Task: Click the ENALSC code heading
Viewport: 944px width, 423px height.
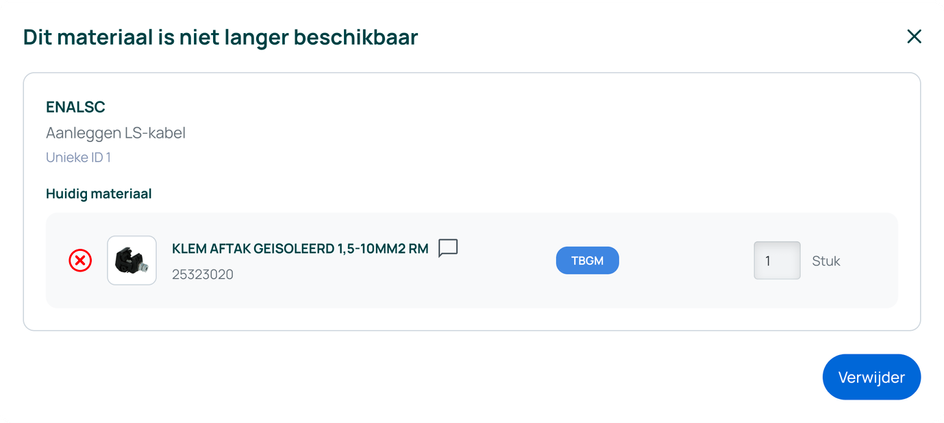Action: pyautogui.click(x=75, y=107)
